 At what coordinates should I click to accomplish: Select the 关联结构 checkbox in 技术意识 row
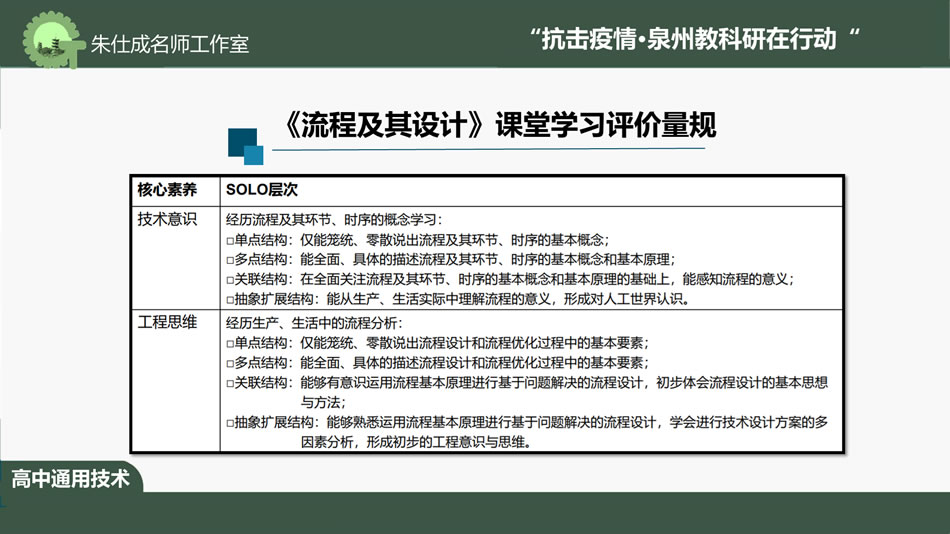(x=230, y=280)
